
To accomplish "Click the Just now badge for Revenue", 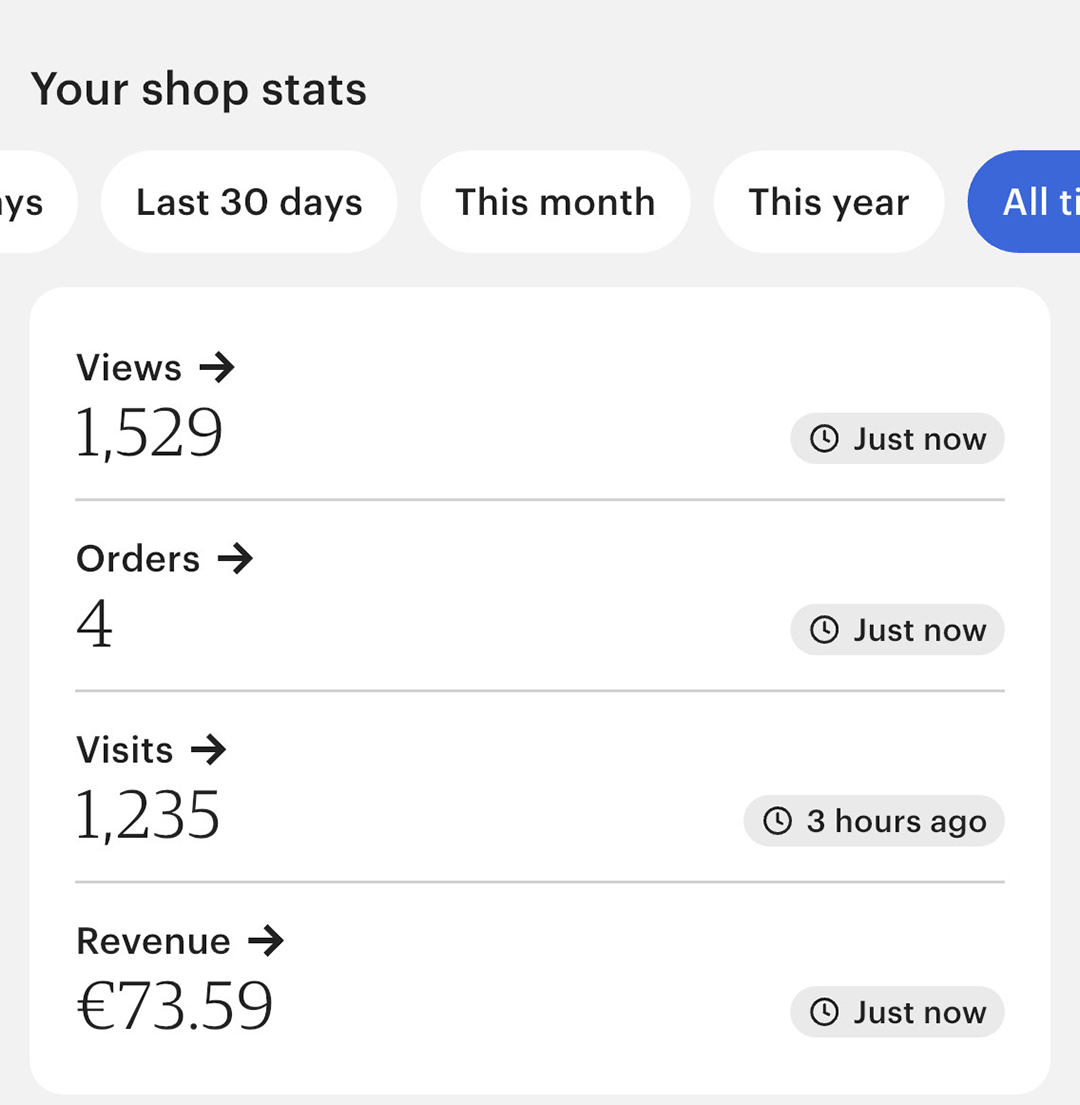I will tap(897, 1011).
